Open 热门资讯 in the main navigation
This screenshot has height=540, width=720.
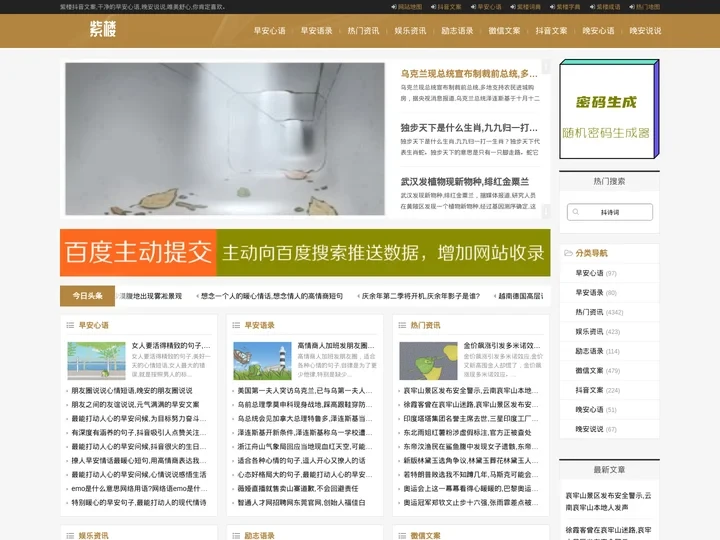(x=363, y=31)
